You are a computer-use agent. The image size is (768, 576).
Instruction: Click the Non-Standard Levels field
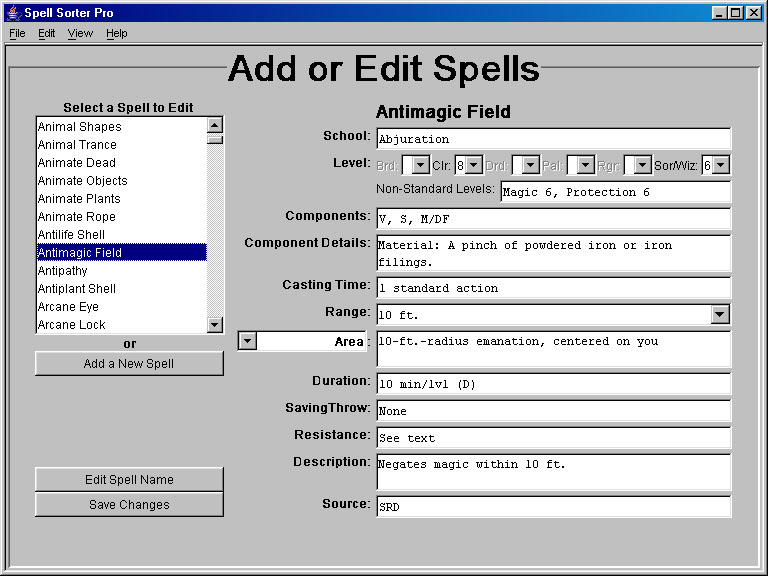(x=616, y=192)
